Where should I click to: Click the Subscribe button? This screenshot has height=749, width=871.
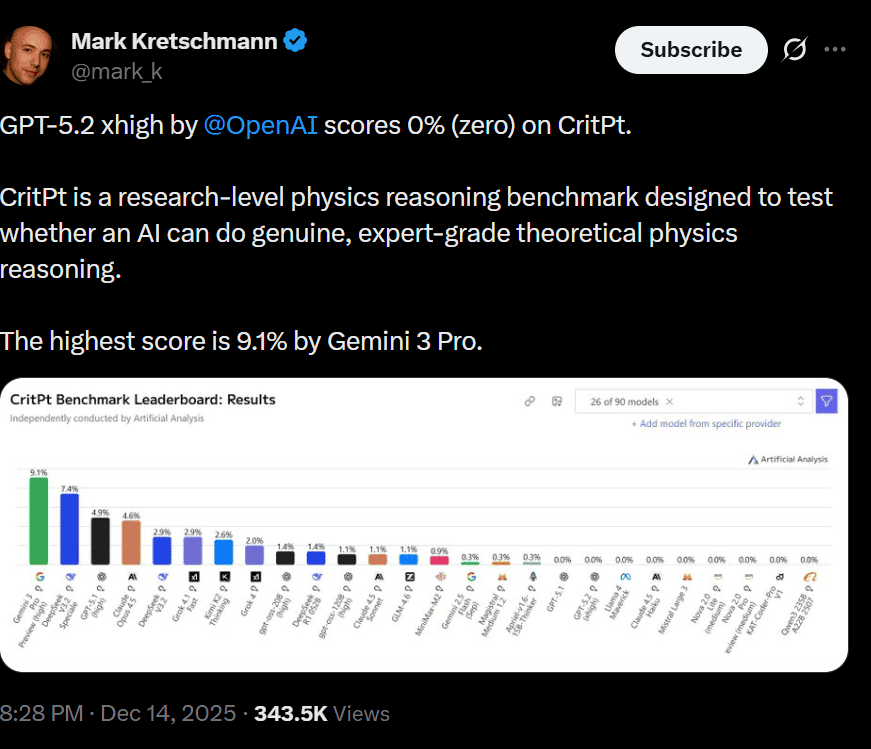pyautogui.click(x=691, y=49)
